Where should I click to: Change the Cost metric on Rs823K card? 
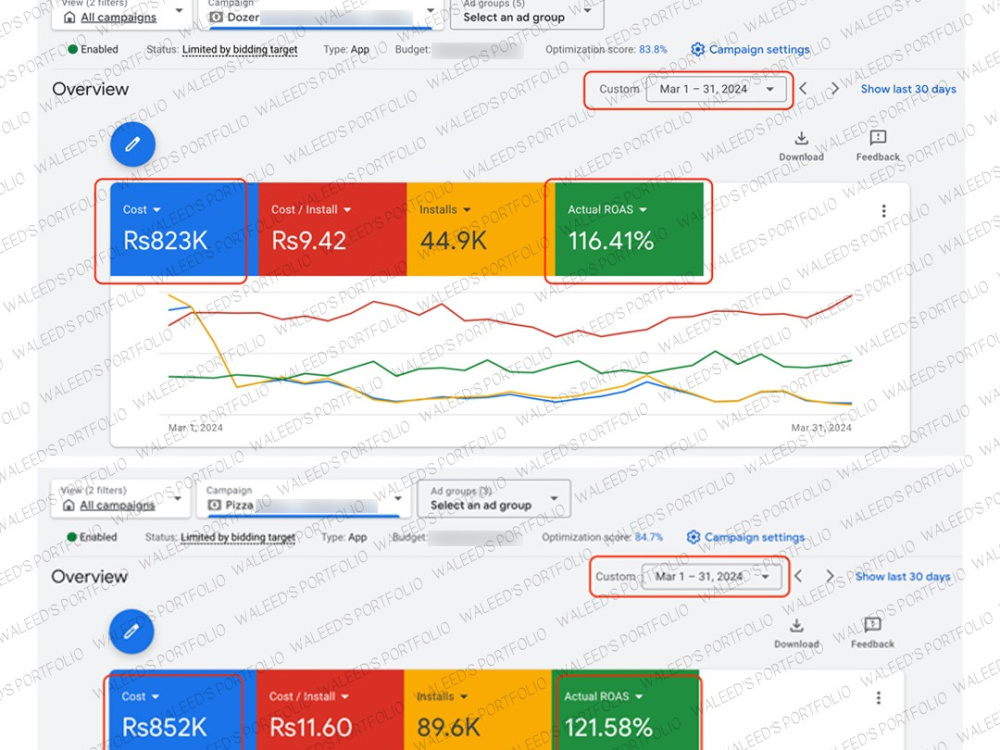142,210
